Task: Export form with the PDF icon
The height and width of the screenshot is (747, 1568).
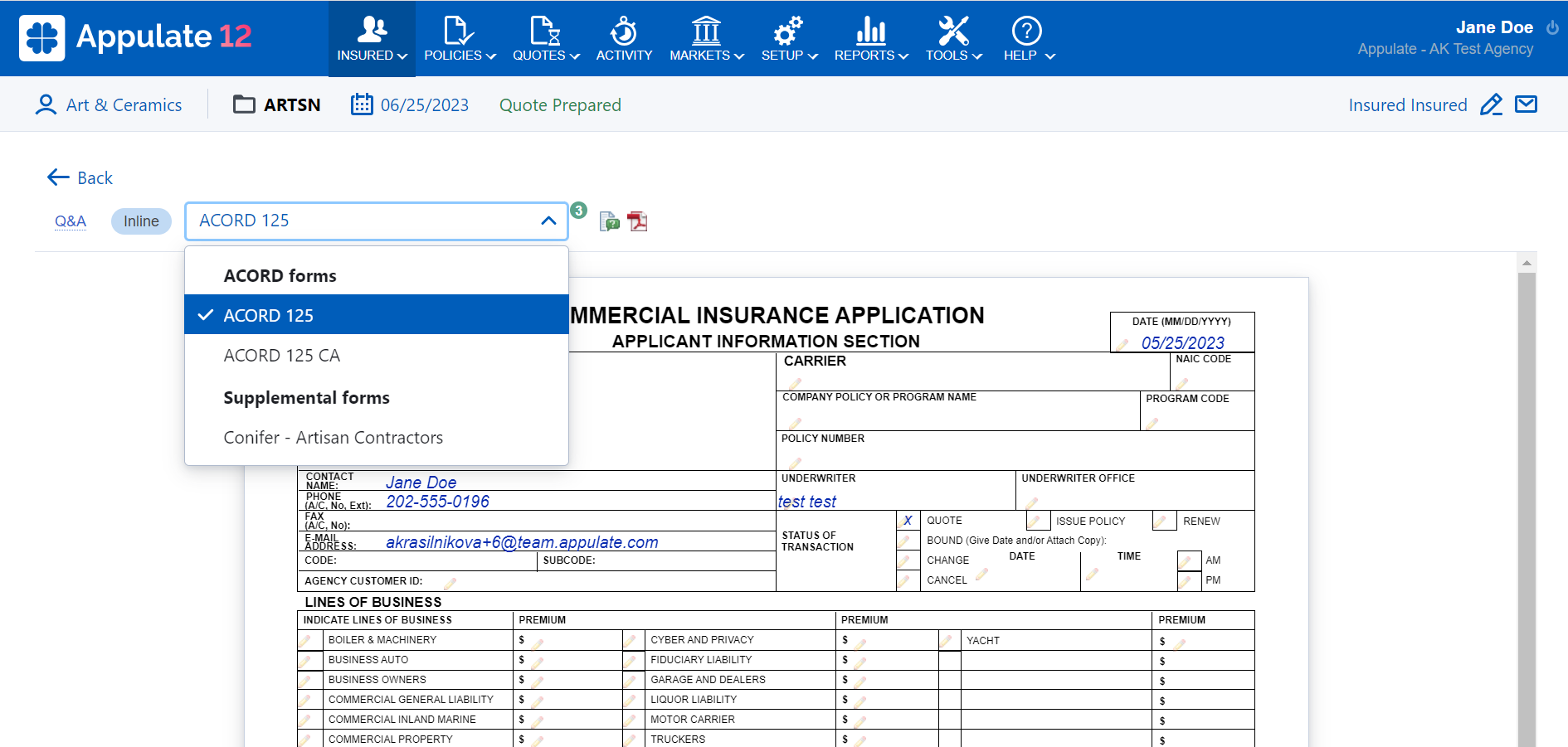Action: (637, 221)
